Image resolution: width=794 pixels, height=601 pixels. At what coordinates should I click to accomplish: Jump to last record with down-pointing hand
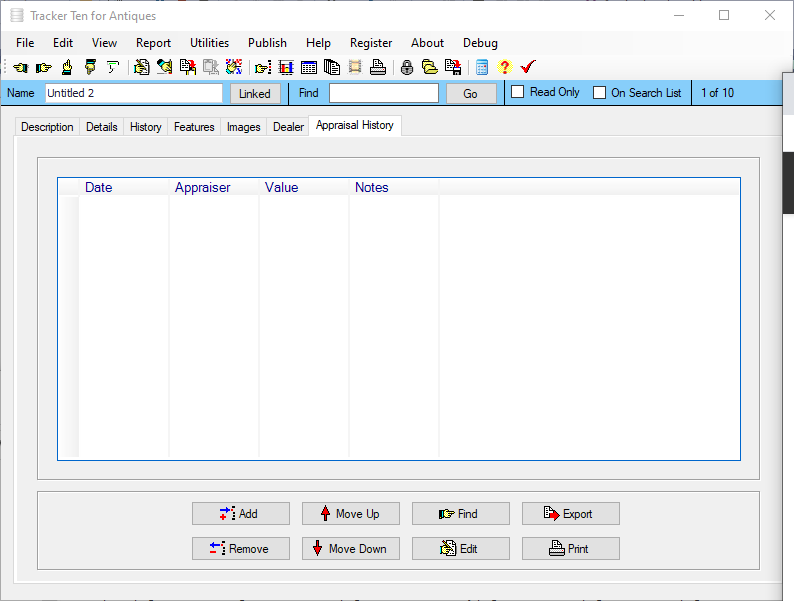[x=90, y=67]
